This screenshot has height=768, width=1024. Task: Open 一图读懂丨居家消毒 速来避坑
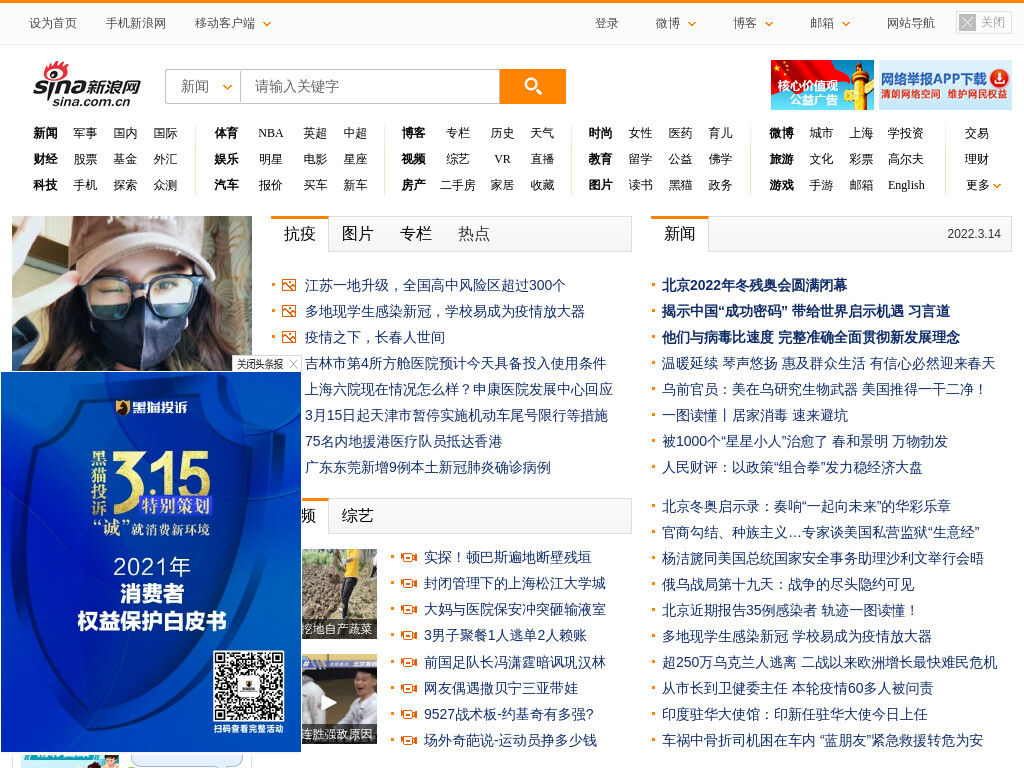[x=754, y=416]
